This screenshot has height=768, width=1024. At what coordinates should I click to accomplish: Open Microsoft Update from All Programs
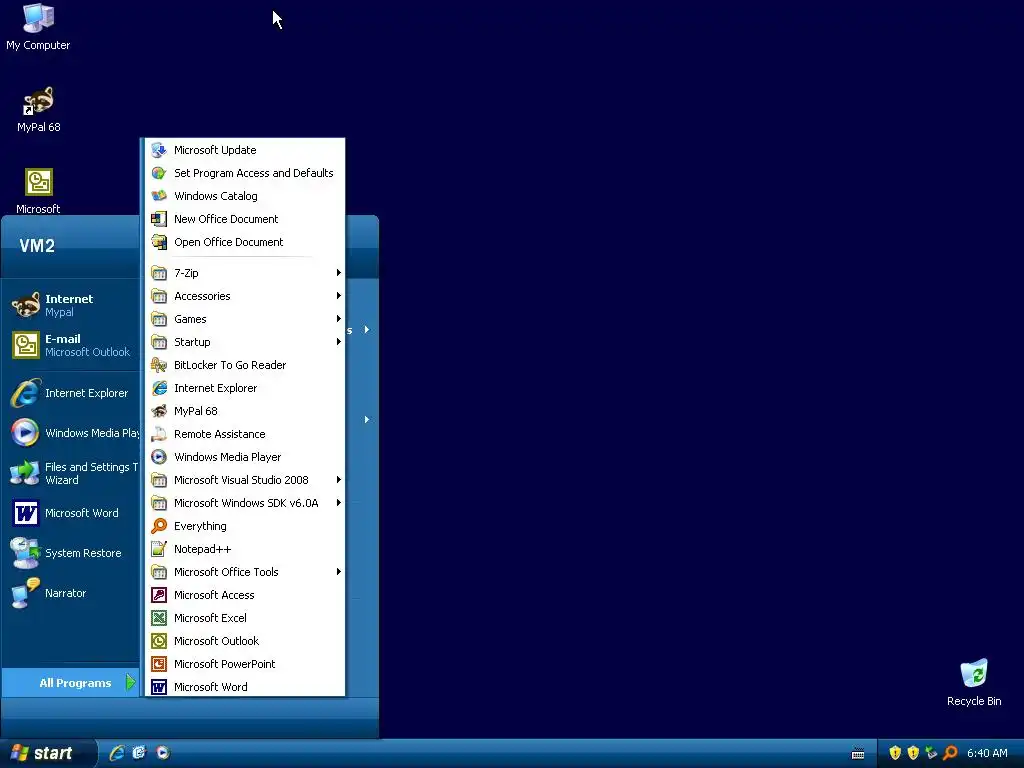coord(244,150)
